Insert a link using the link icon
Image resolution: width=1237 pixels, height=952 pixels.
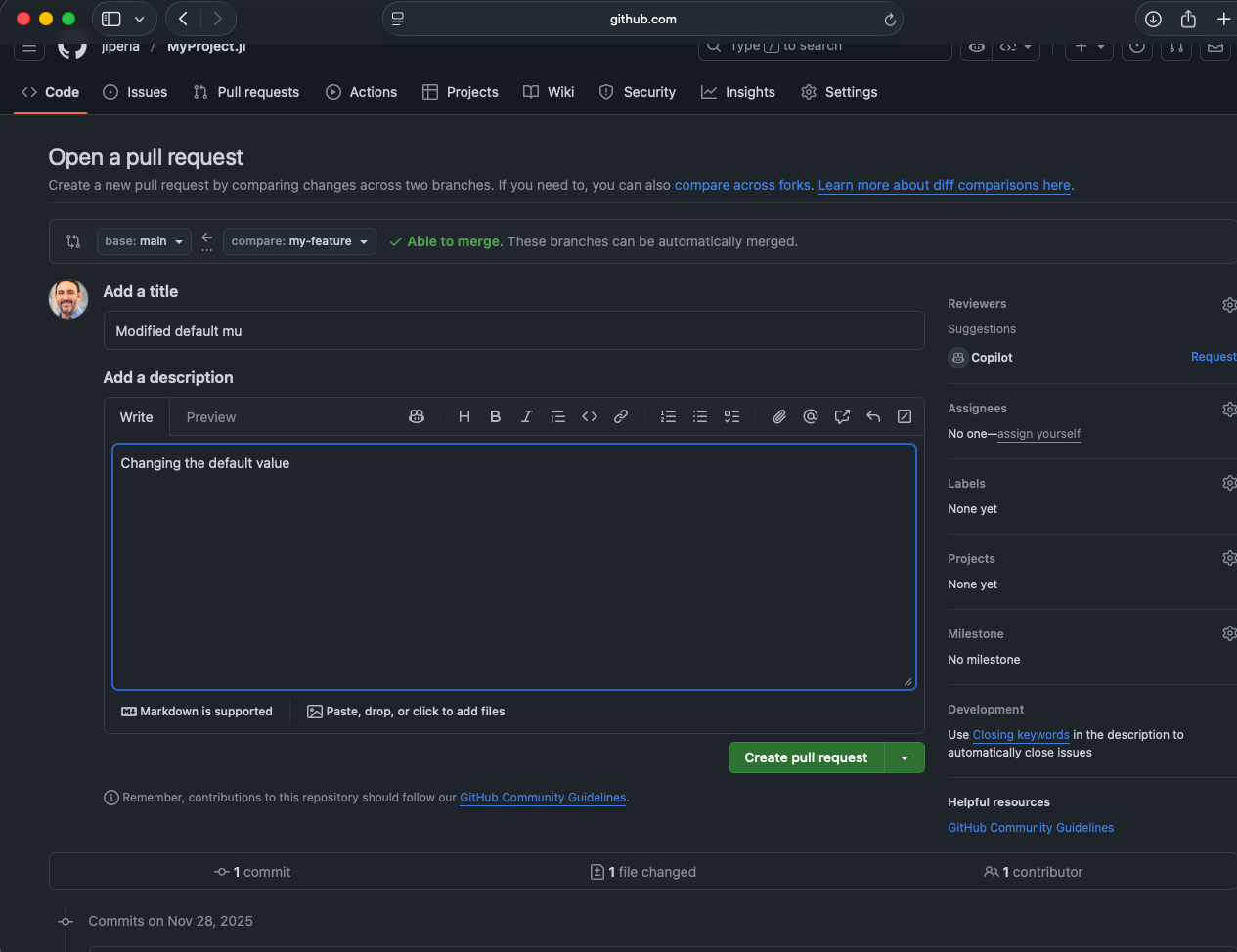click(621, 416)
